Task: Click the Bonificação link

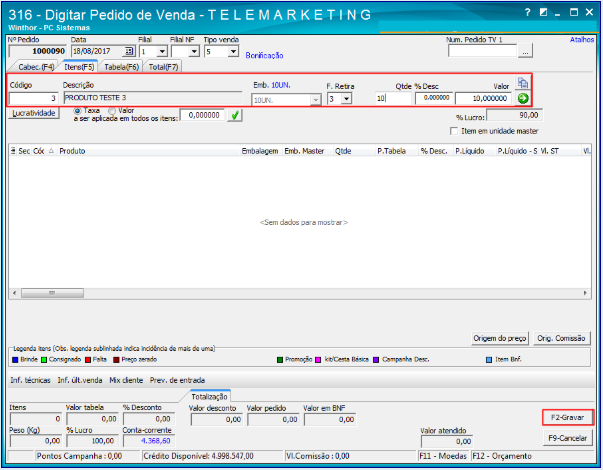Action: [264, 55]
